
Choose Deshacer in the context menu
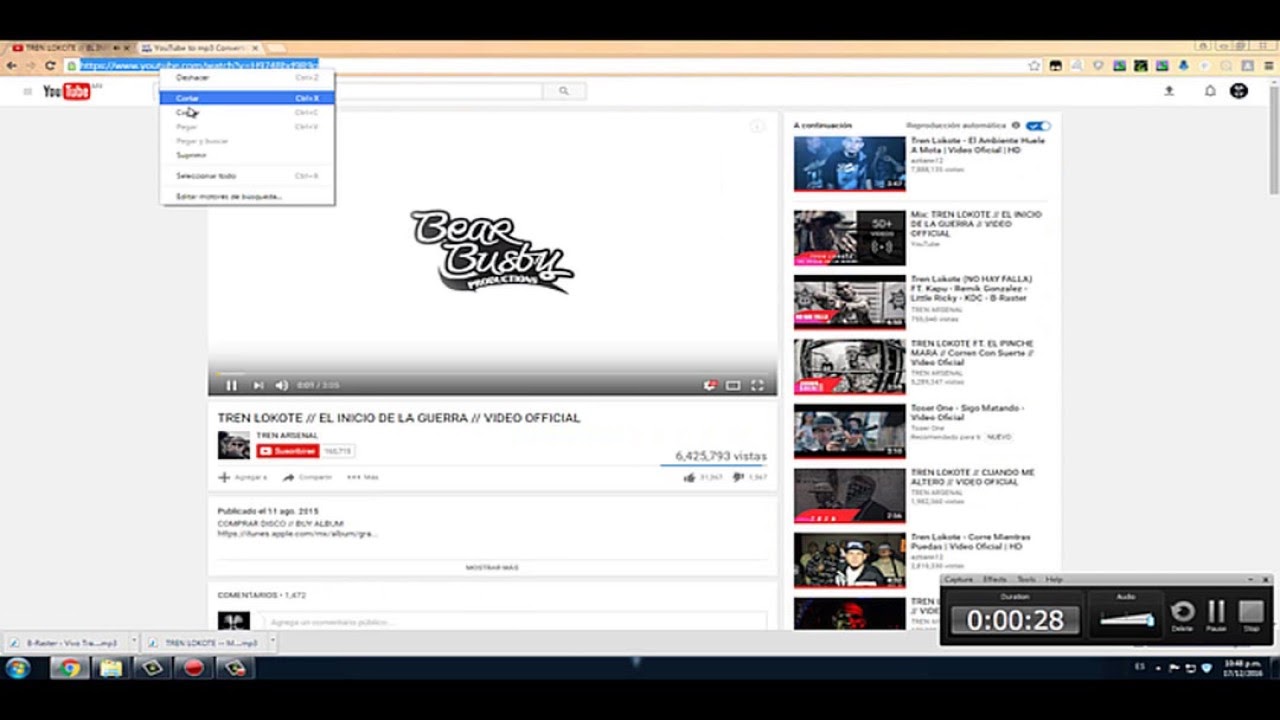[247, 77]
